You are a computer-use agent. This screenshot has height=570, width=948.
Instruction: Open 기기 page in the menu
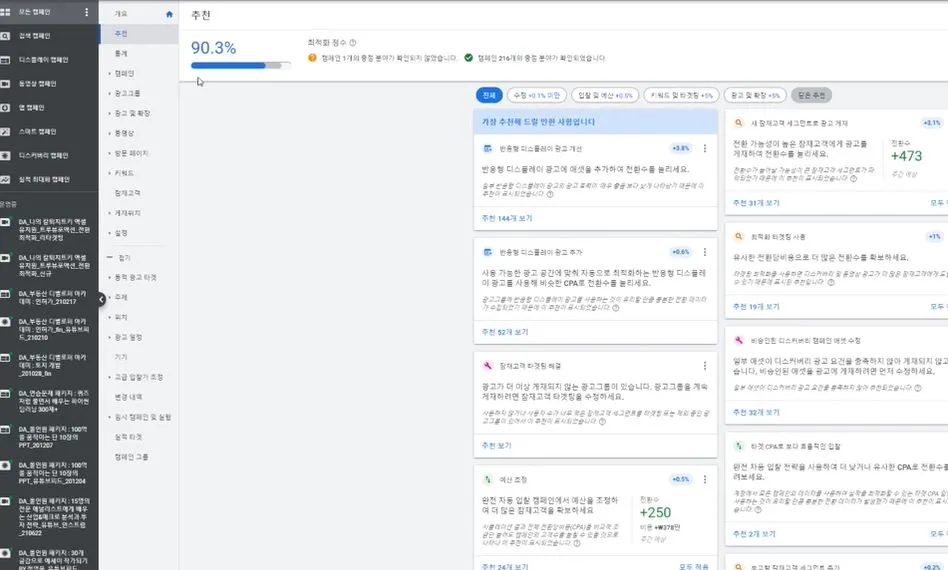pos(121,357)
